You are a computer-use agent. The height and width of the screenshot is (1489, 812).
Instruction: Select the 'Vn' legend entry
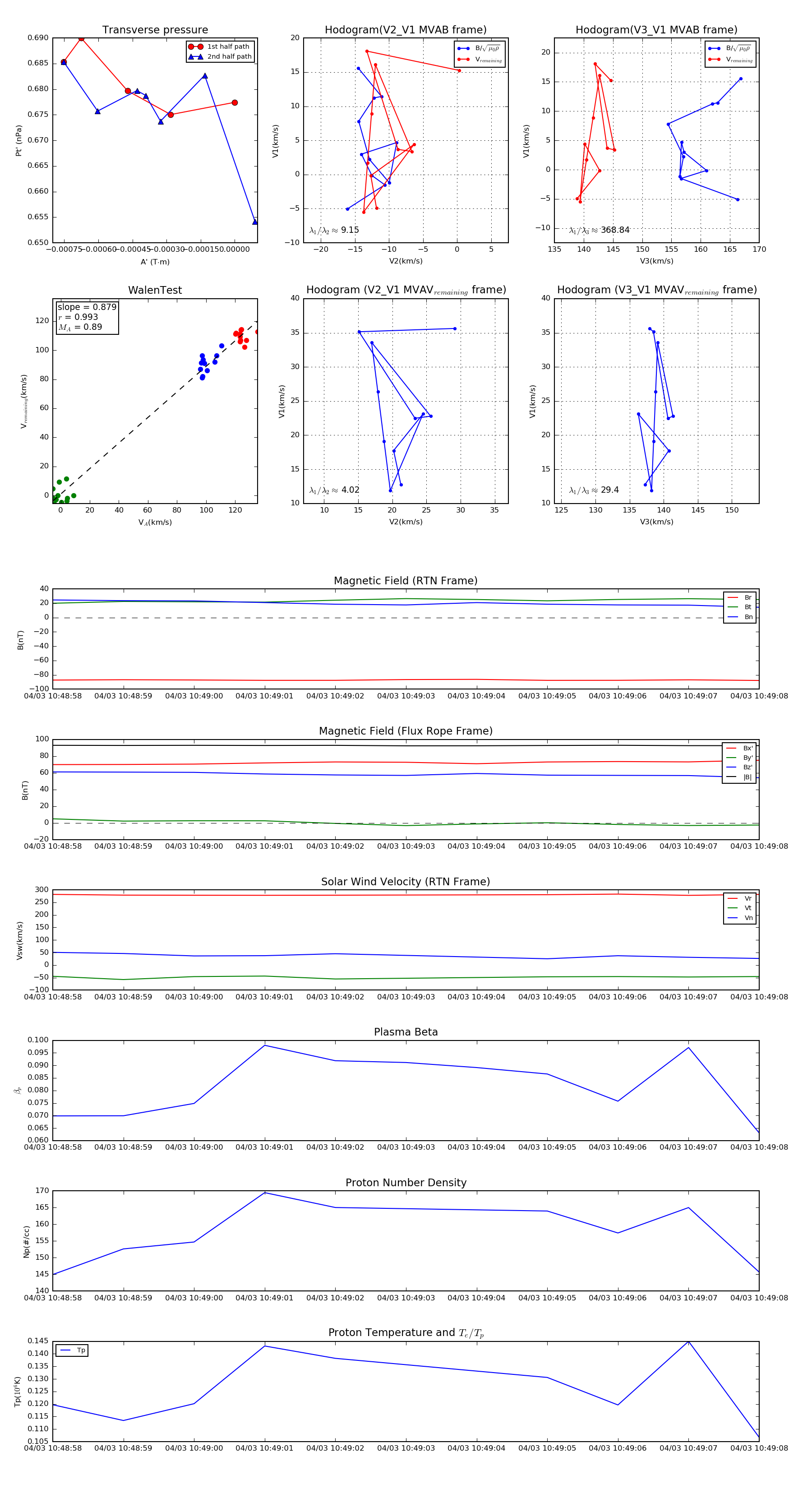[x=740, y=918]
